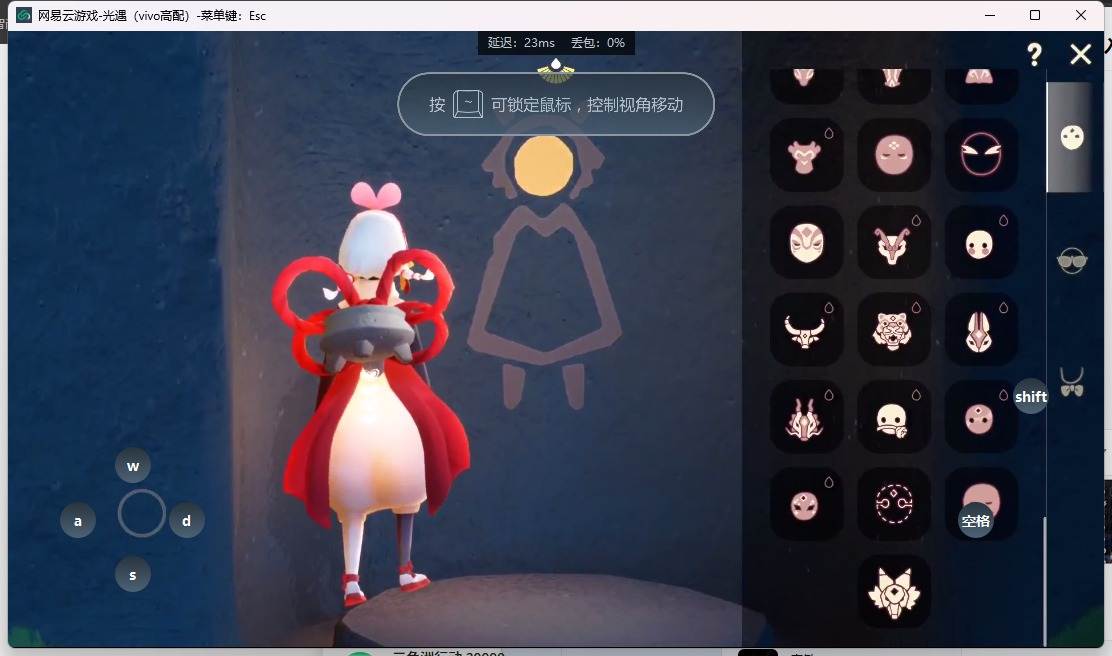Choose the sleepy round face mask
This screenshot has height=656, width=1112.
(894, 155)
